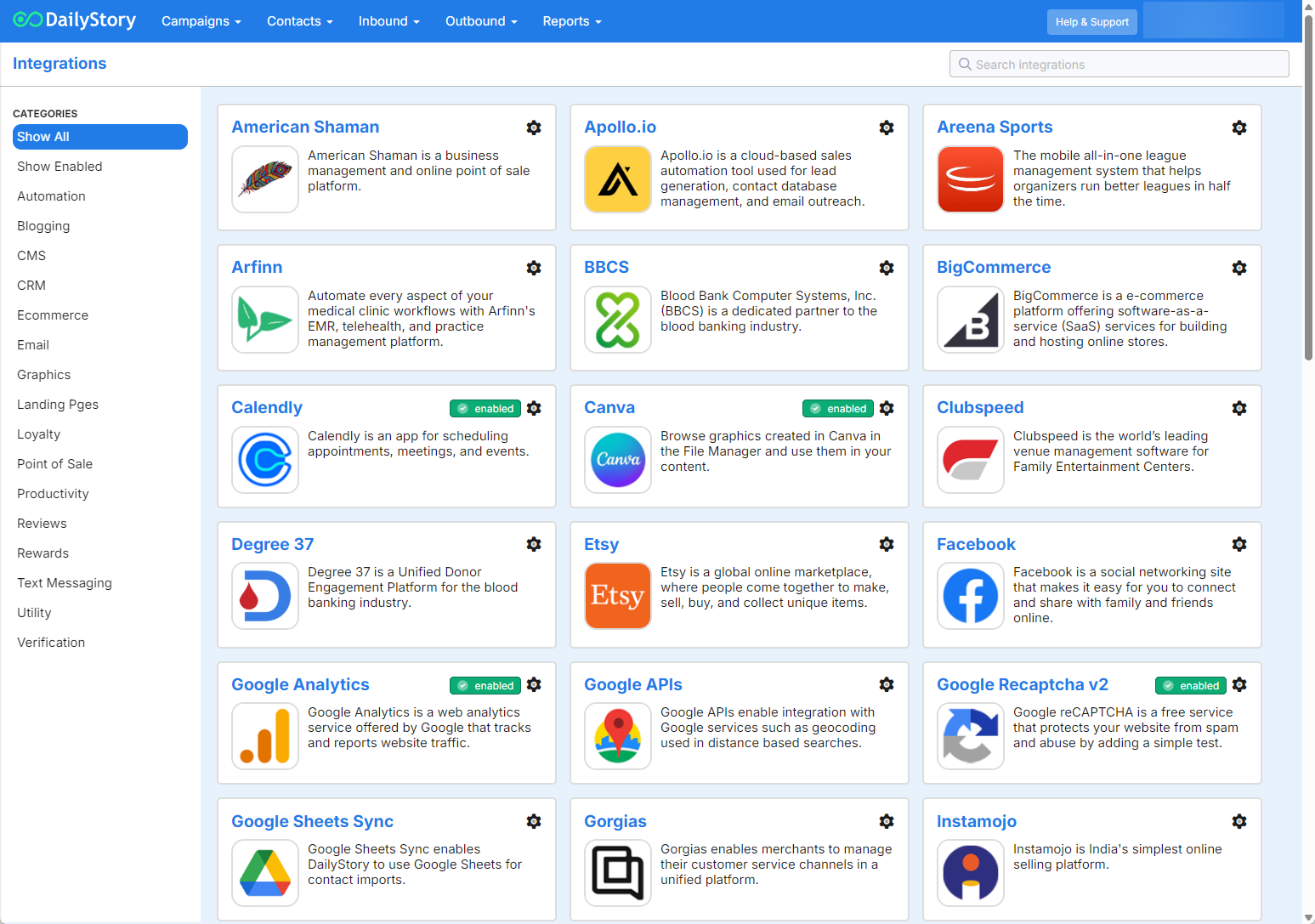
Task: Click the Google Recaptcha v2 enabled badge
Action: click(x=1191, y=686)
